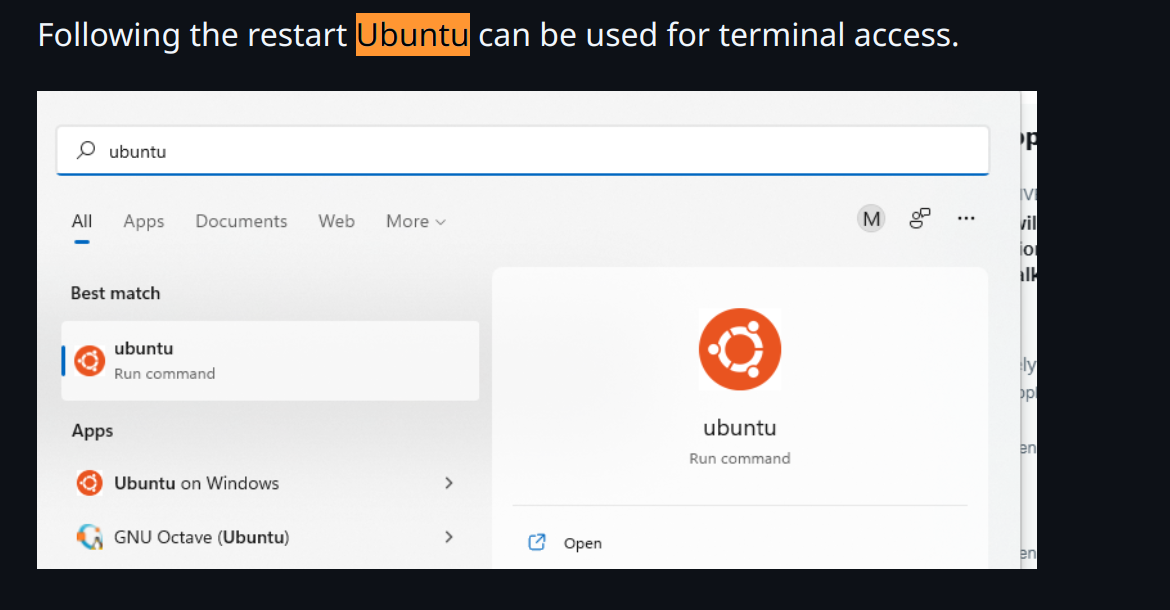Image resolution: width=1170 pixels, height=610 pixels.
Task: Select the ubuntu Run command best match
Action: [x=270, y=361]
